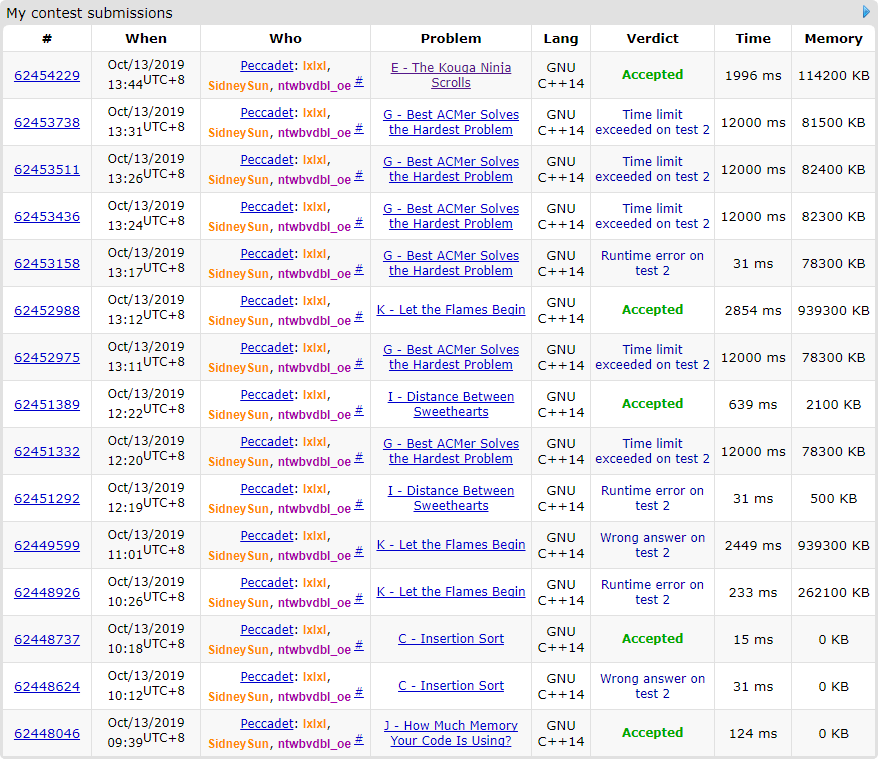Click the # icon in submission 62454229 row

point(359,82)
